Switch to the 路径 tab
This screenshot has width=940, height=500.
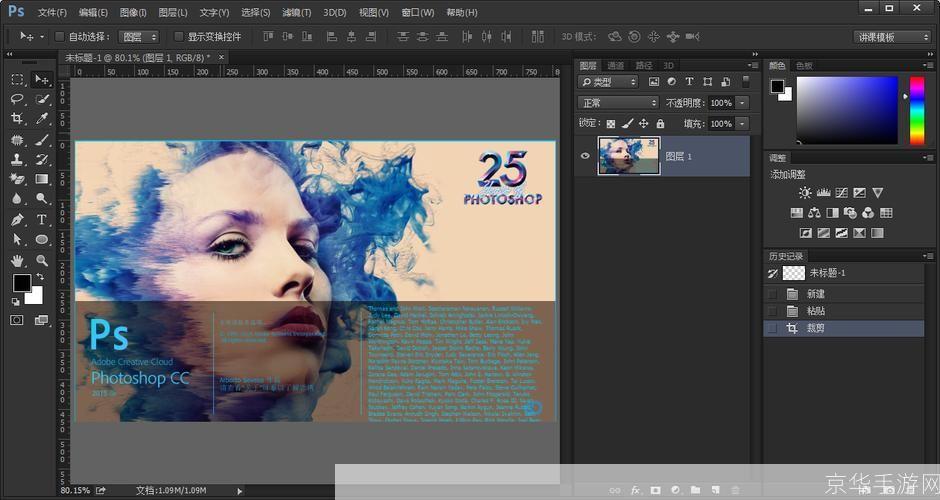click(x=644, y=65)
